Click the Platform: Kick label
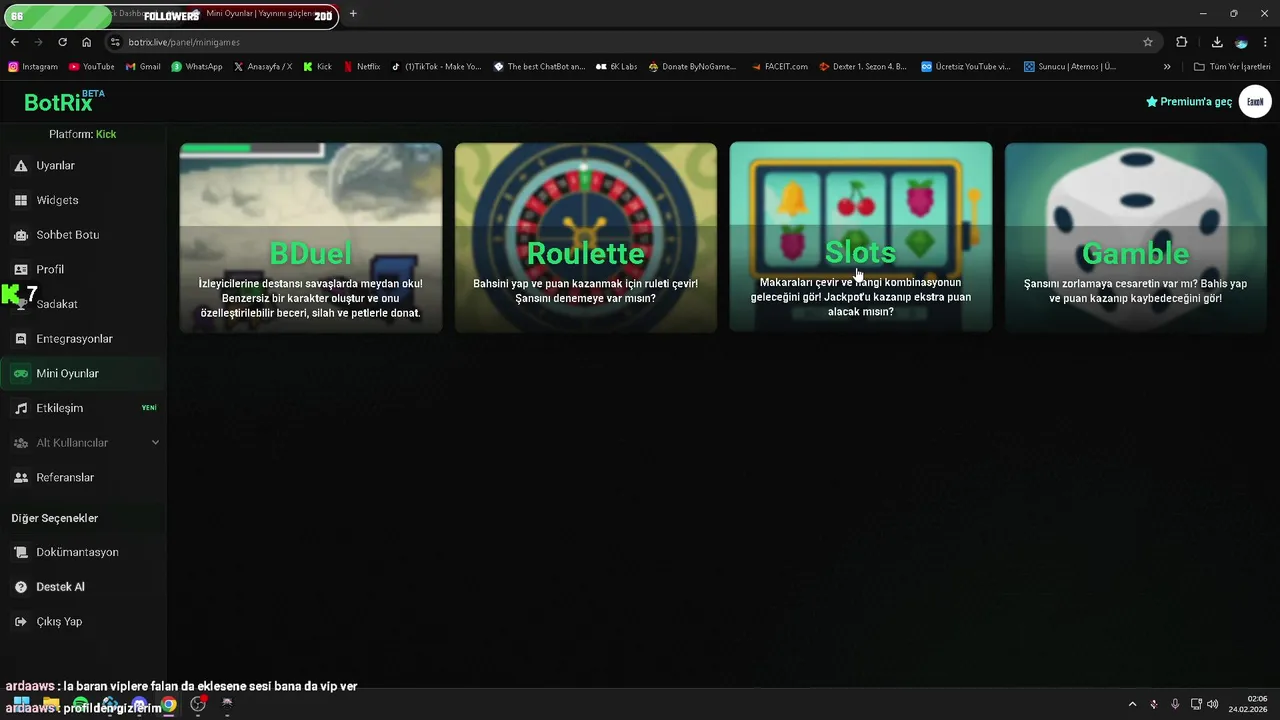Viewport: 1280px width, 720px height. (x=83, y=134)
